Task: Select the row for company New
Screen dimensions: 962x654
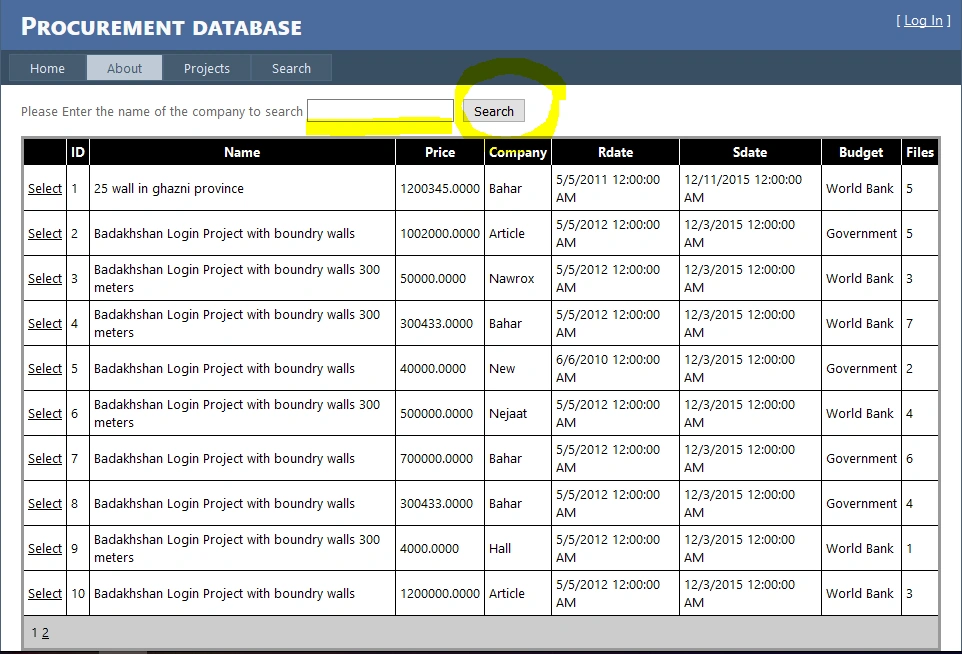Action: (x=45, y=368)
